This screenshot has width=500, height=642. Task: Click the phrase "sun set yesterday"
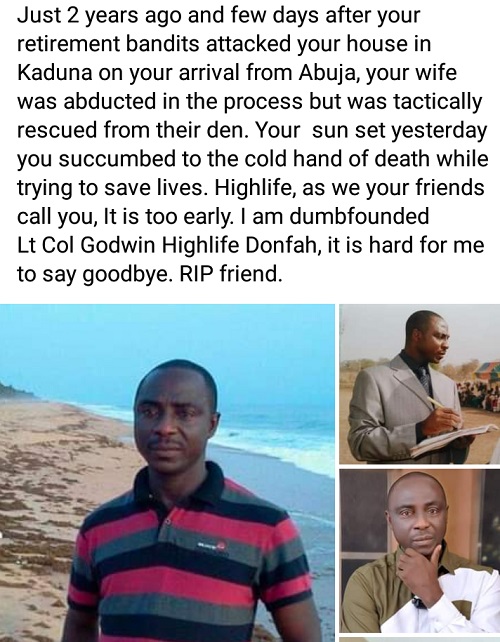tap(400, 131)
